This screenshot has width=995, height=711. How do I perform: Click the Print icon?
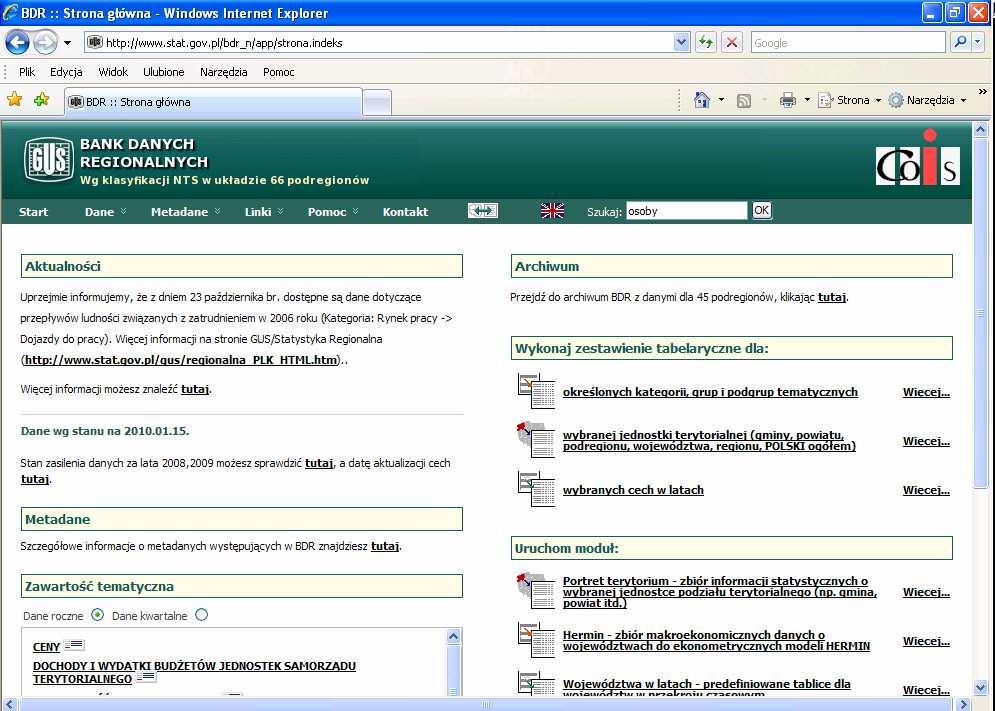point(787,100)
